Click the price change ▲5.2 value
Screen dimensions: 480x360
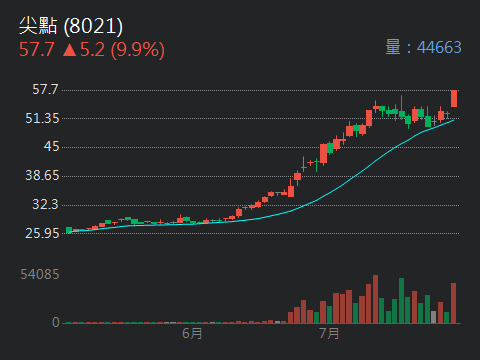point(84,50)
